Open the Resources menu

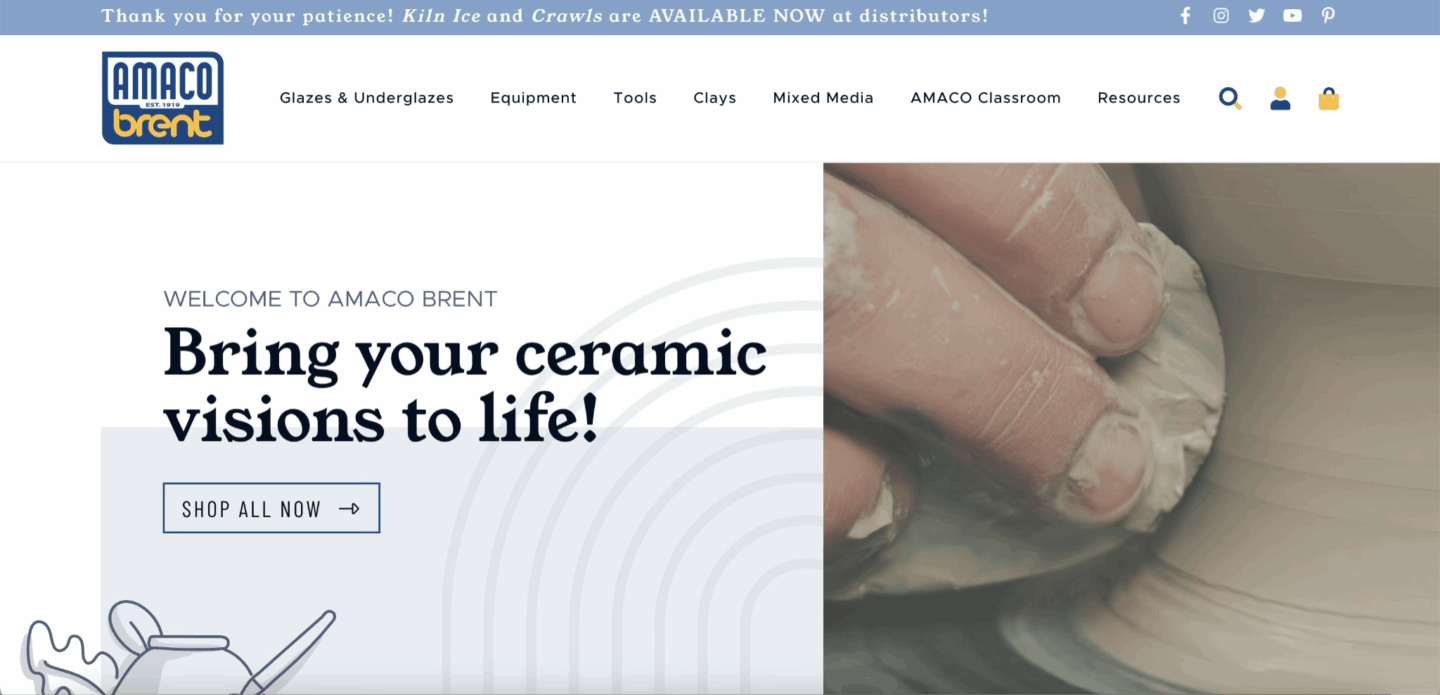(1139, 98)
